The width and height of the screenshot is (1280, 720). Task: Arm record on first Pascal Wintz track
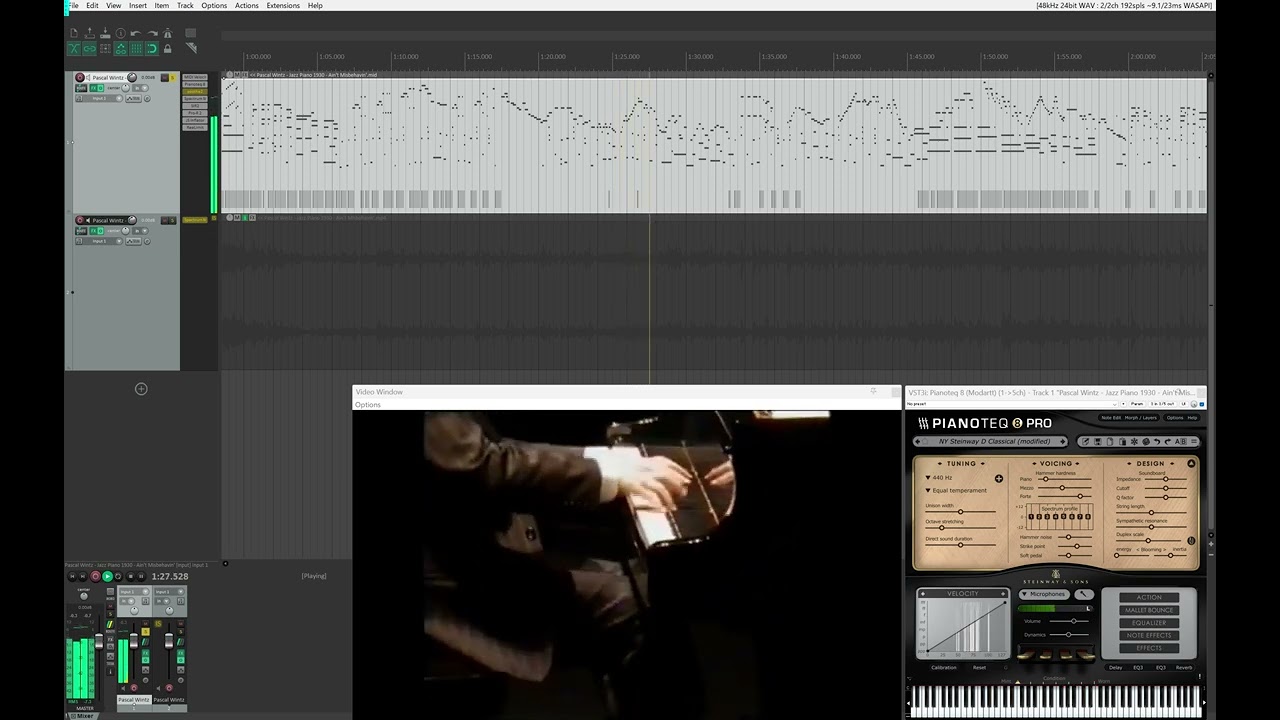click(80, 77)
